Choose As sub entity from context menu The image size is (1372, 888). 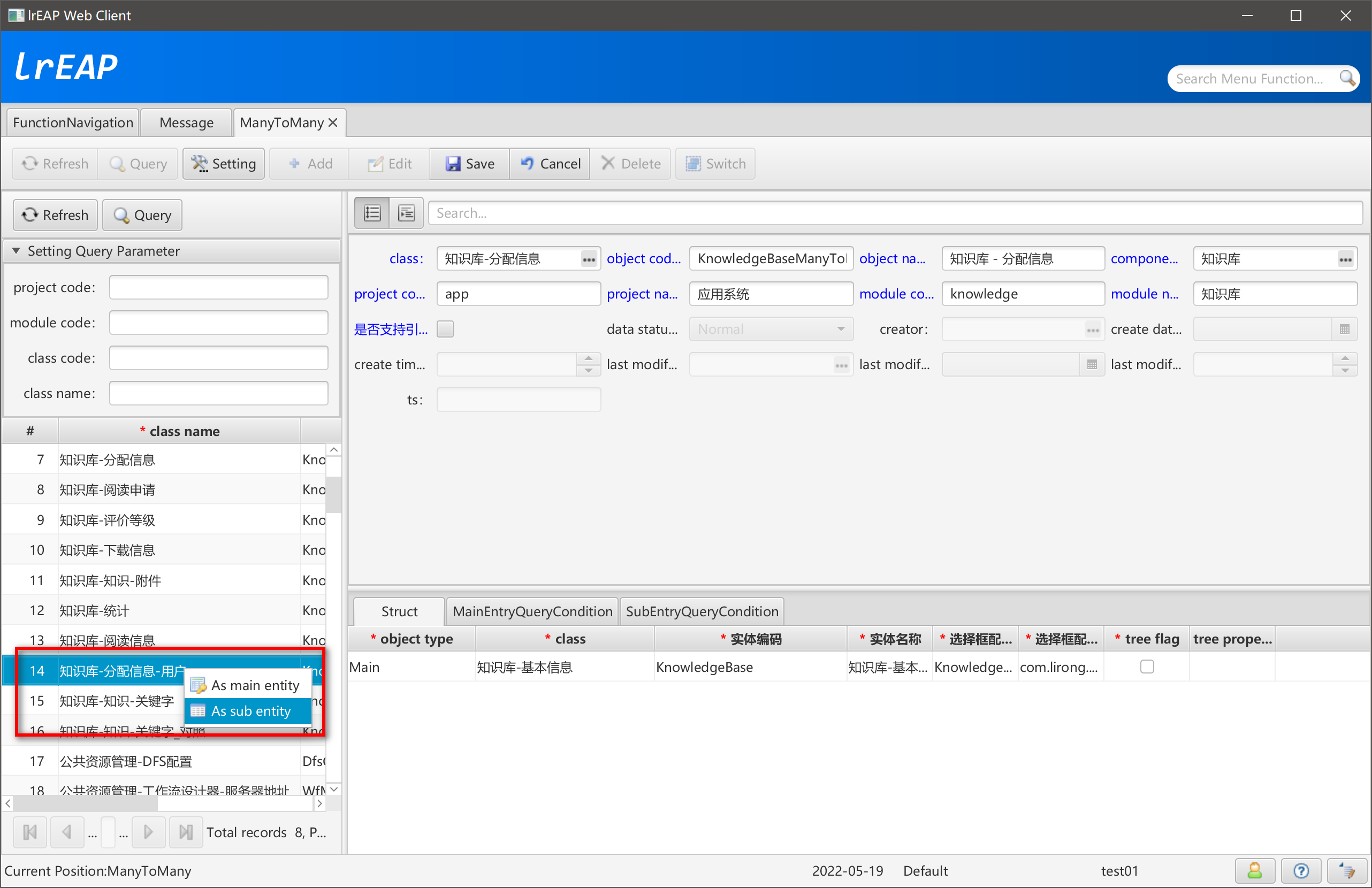point(248,711)
